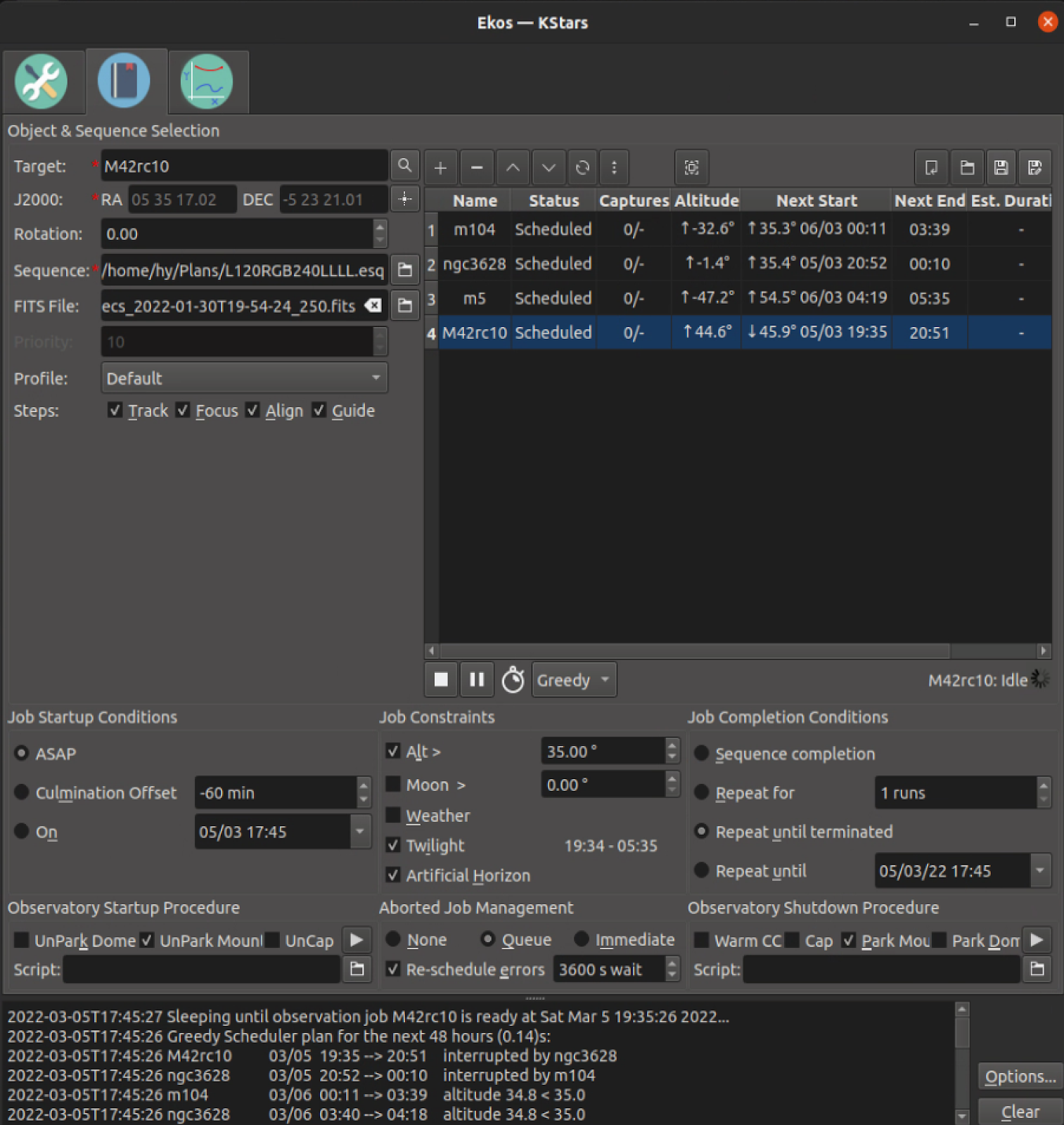Select None for aborted job management

[393, 939]
